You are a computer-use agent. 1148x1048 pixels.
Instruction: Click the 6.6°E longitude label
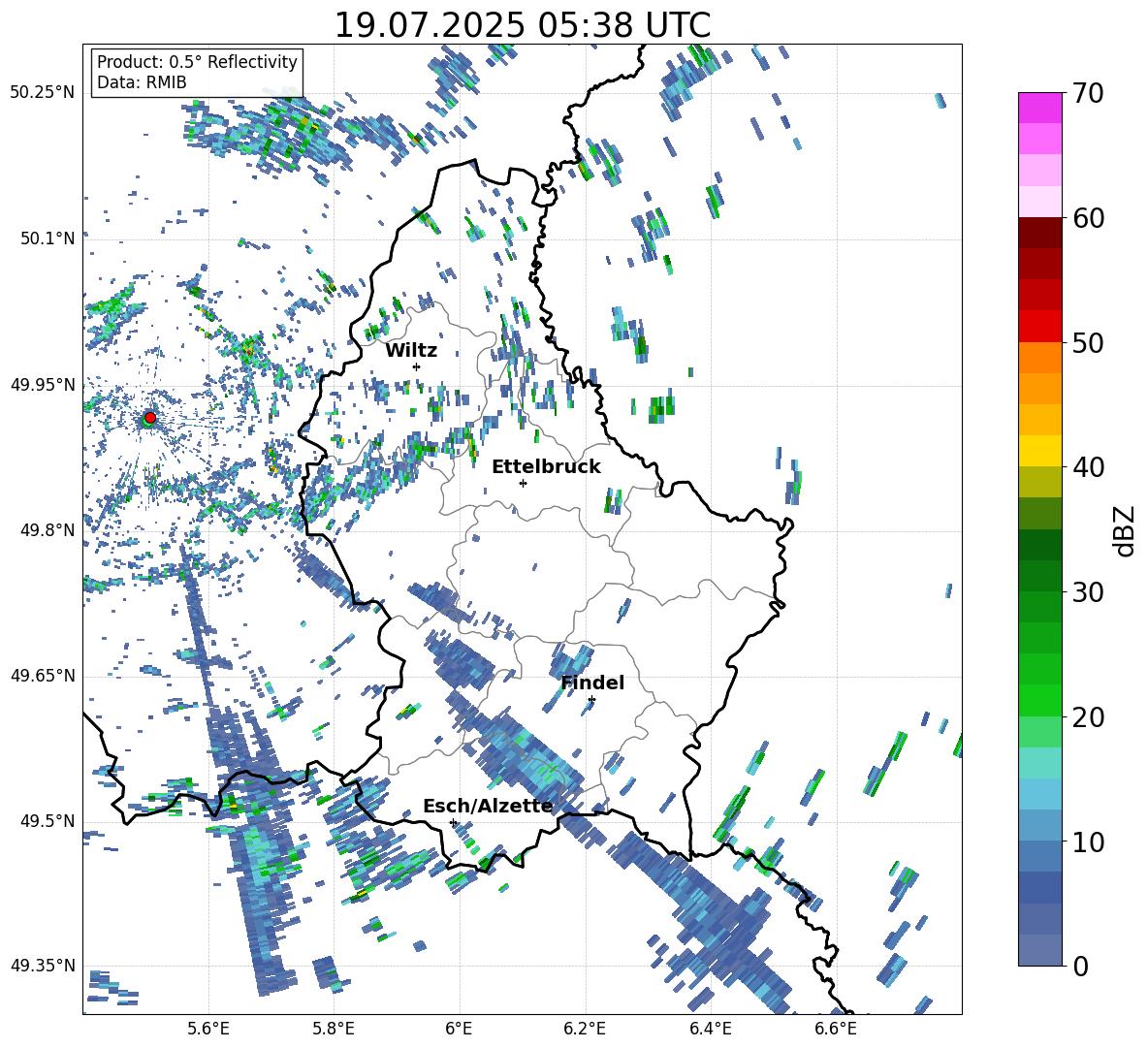tap(836, 1029)
